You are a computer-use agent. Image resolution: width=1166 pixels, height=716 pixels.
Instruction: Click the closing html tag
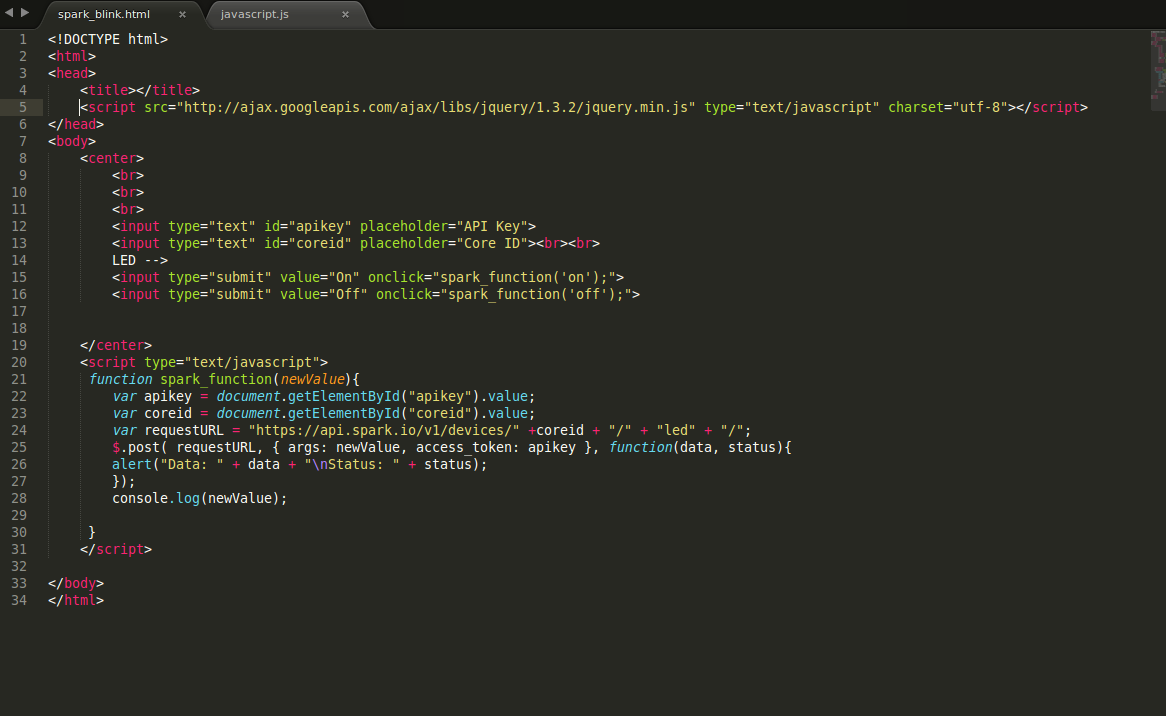click(x=76, y=600)
